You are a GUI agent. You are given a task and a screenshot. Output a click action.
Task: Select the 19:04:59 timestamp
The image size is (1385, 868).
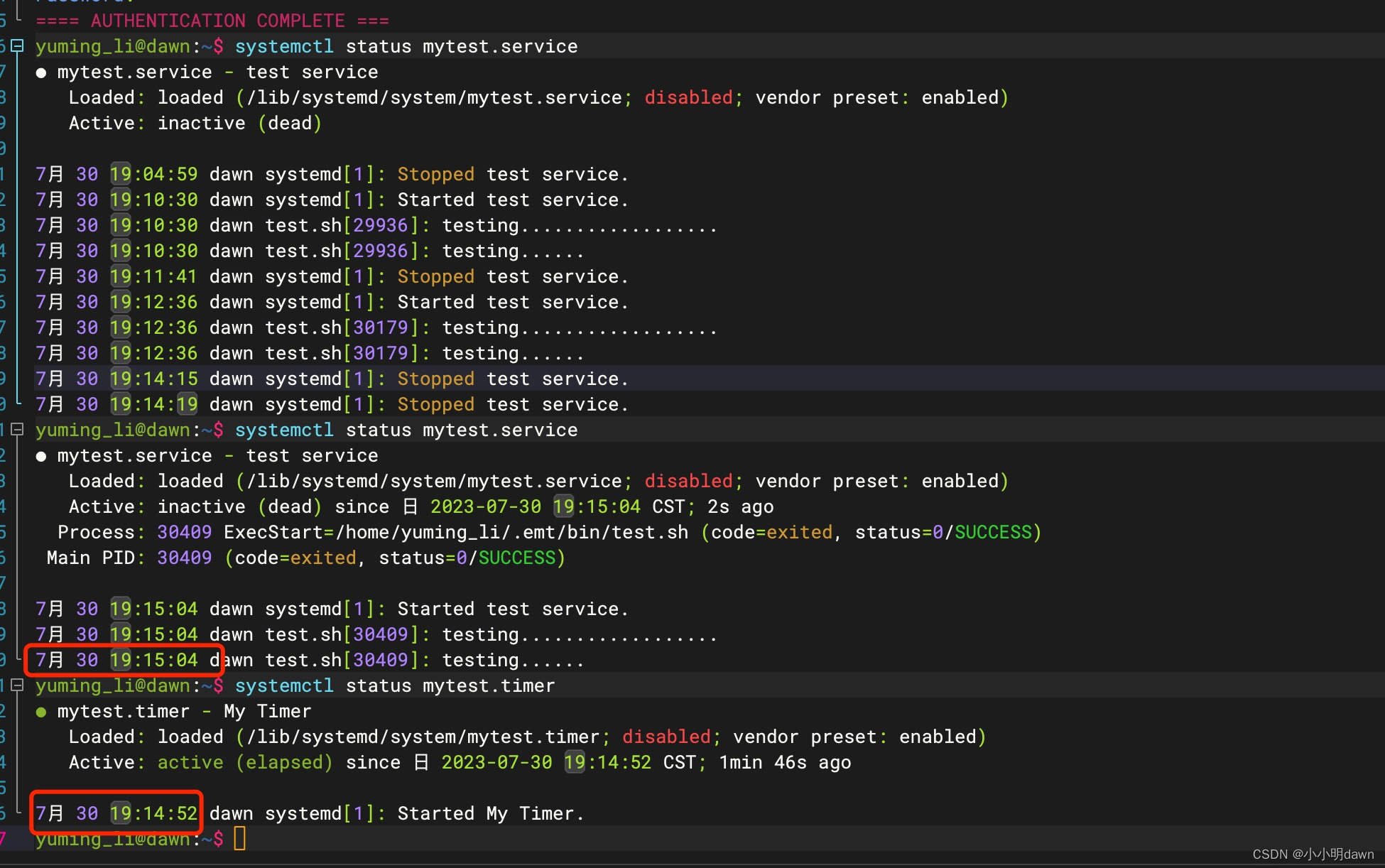153,174
